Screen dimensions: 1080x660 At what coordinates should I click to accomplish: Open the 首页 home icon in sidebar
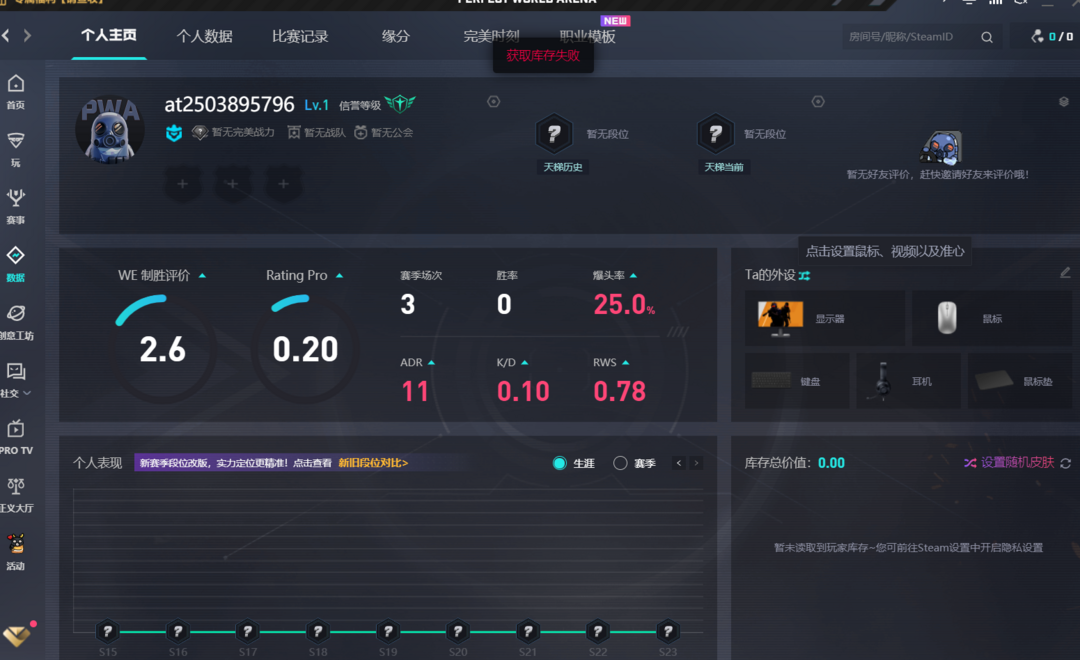coord(16,85)
